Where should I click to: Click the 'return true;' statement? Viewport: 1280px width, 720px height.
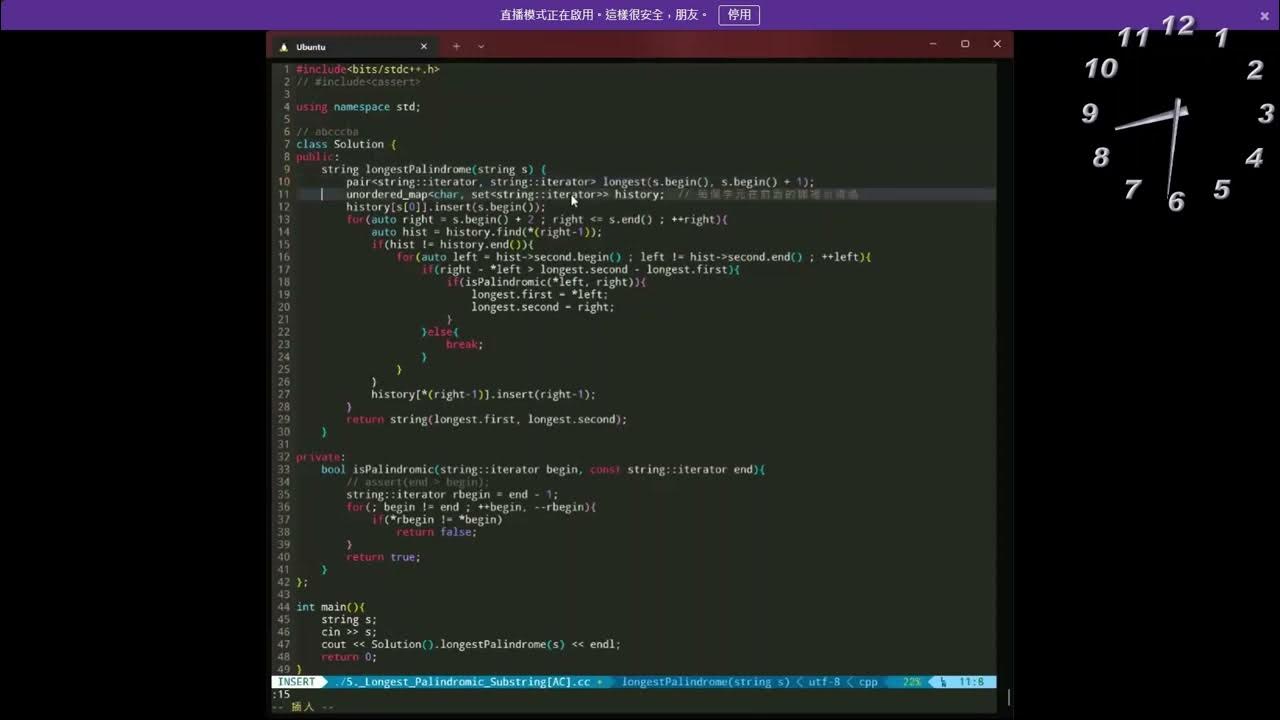(x=384, y=557)
